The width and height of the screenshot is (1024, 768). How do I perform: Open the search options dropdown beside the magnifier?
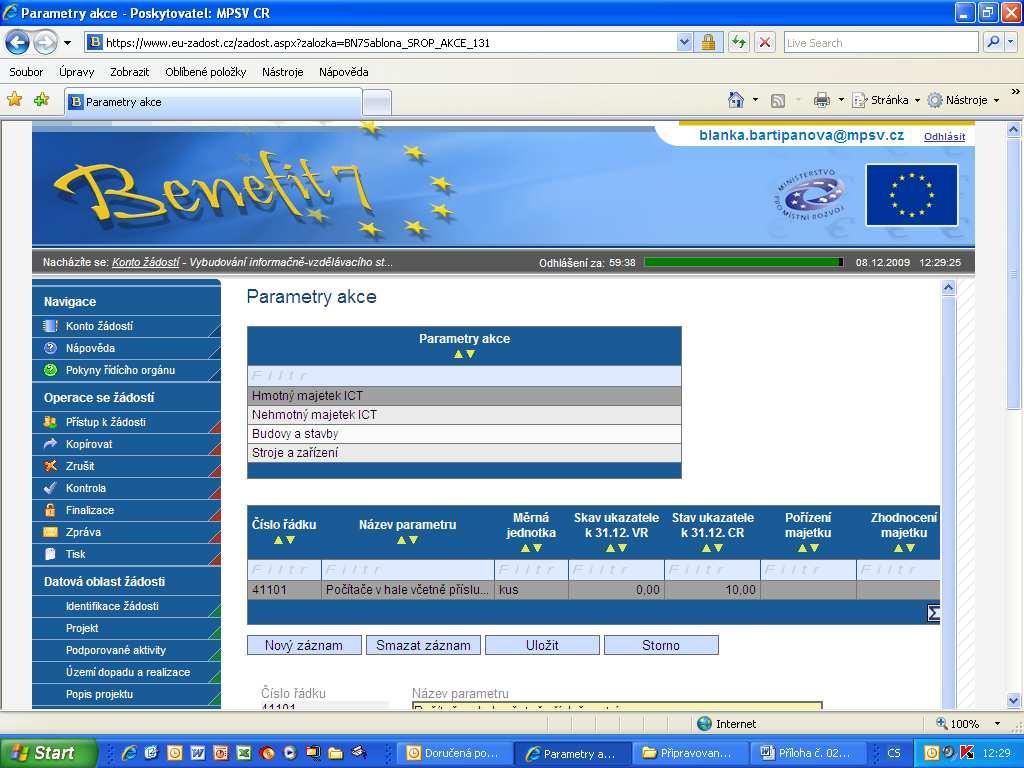point(1011,43)
